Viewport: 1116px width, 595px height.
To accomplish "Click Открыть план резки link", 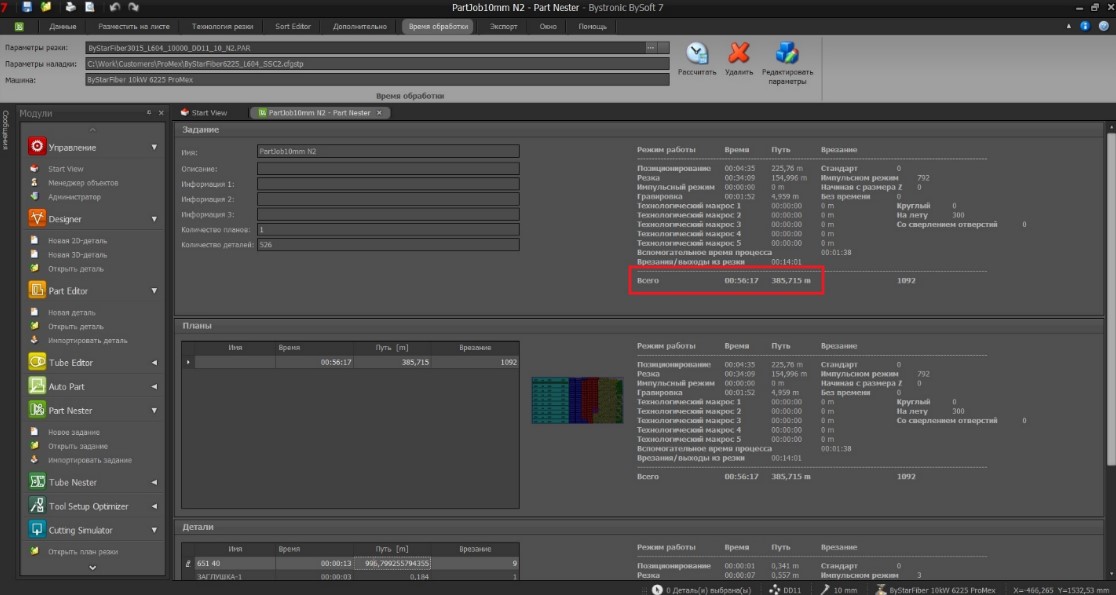I will (x=83, y=552).
